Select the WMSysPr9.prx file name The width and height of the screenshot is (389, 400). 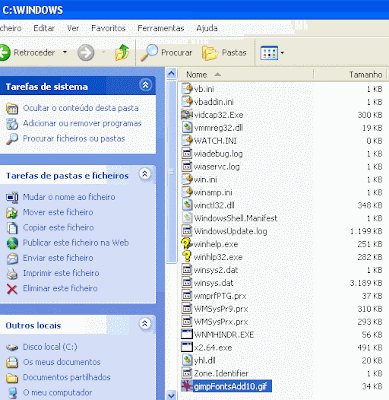click(221, 309)
